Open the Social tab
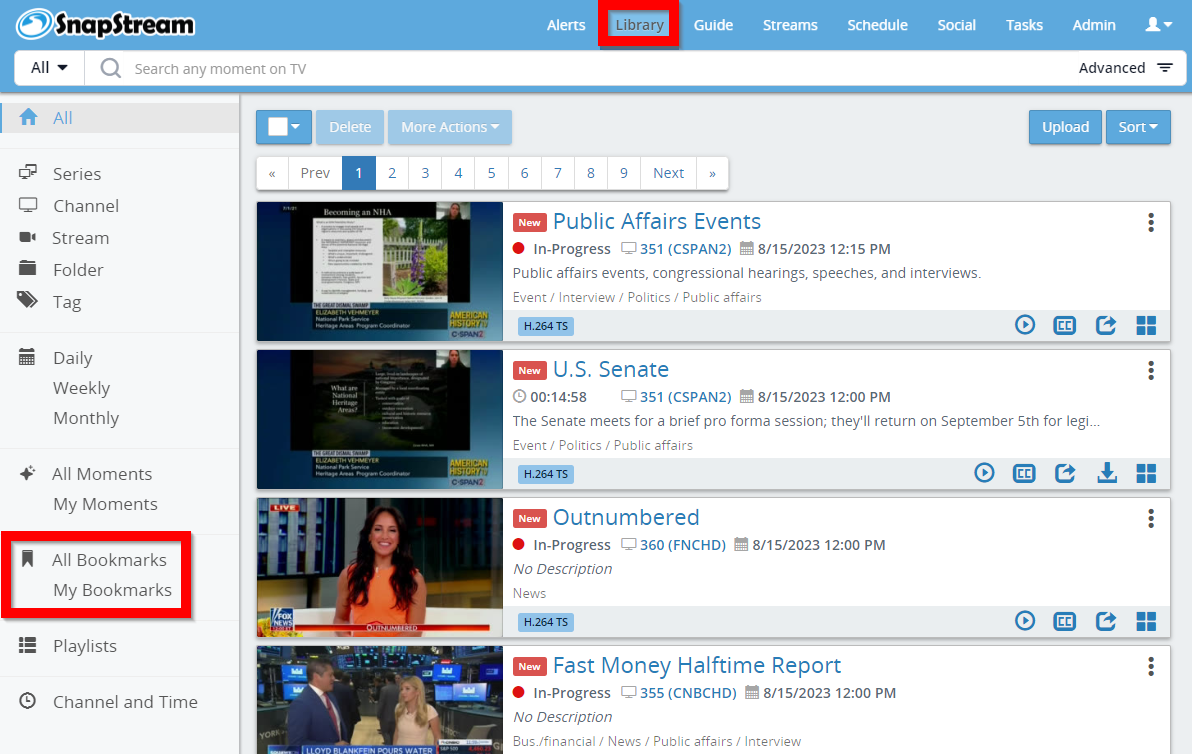This screenshot has height=754, width=1192. pyautogui.click(x=956, y=25)
